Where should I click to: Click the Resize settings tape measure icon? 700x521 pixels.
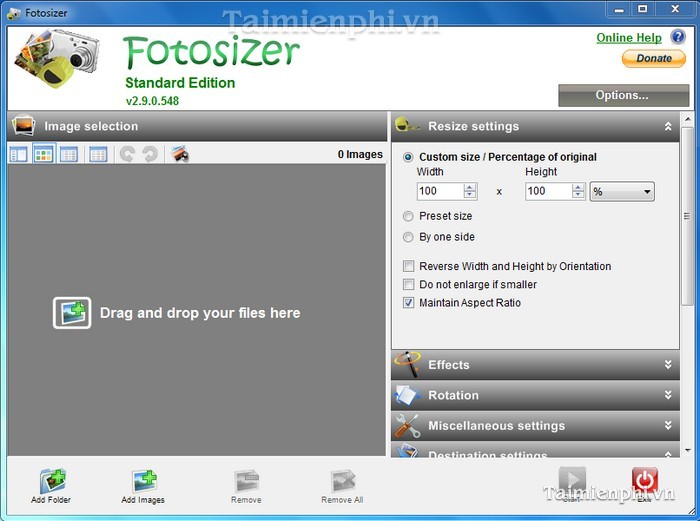tap(407, 125)
